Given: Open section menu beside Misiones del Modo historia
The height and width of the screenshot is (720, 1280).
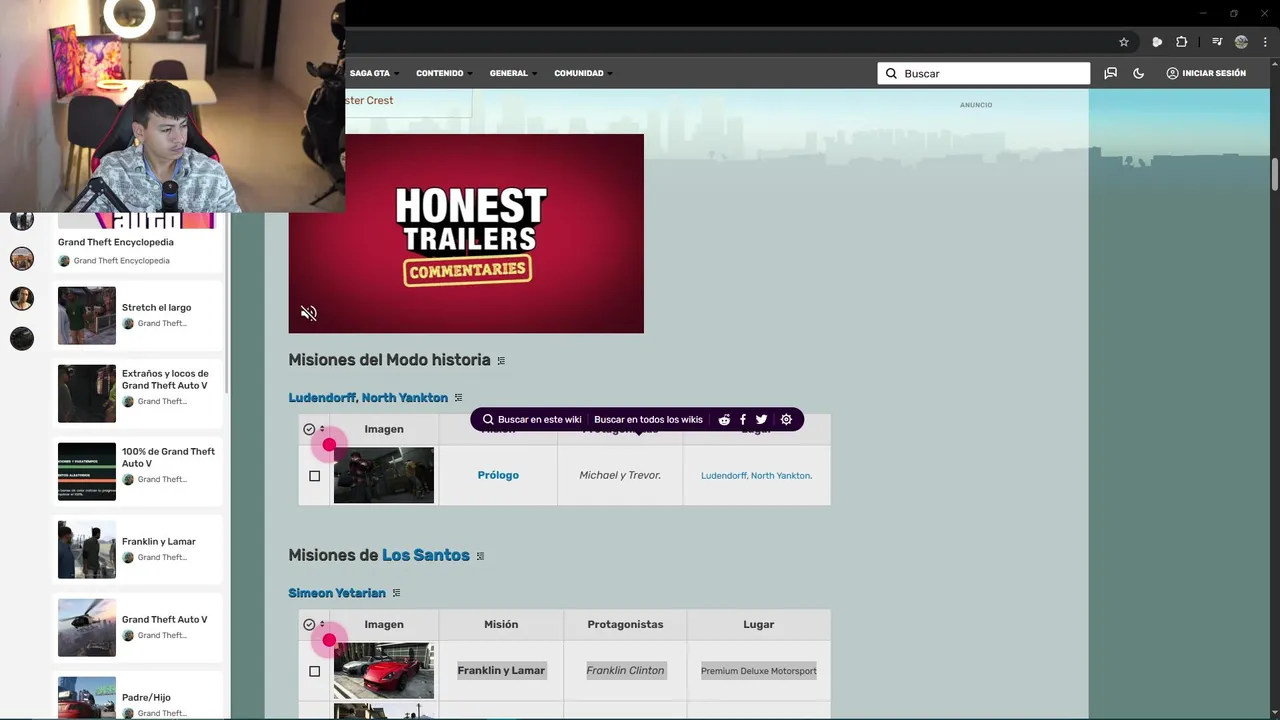Looking at the screenshot, I should coord(501,361).
